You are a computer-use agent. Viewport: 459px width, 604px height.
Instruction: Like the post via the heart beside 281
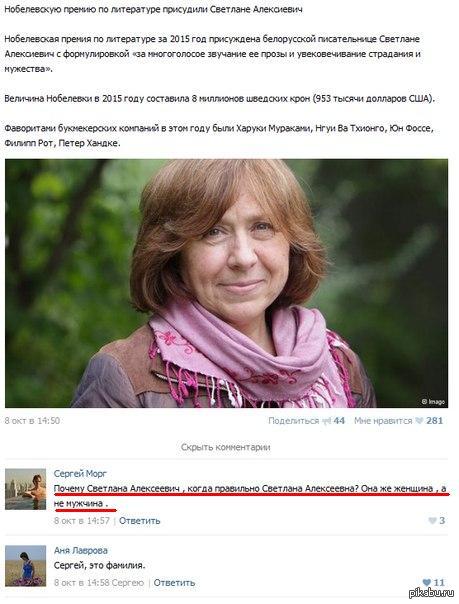[419, 421]
